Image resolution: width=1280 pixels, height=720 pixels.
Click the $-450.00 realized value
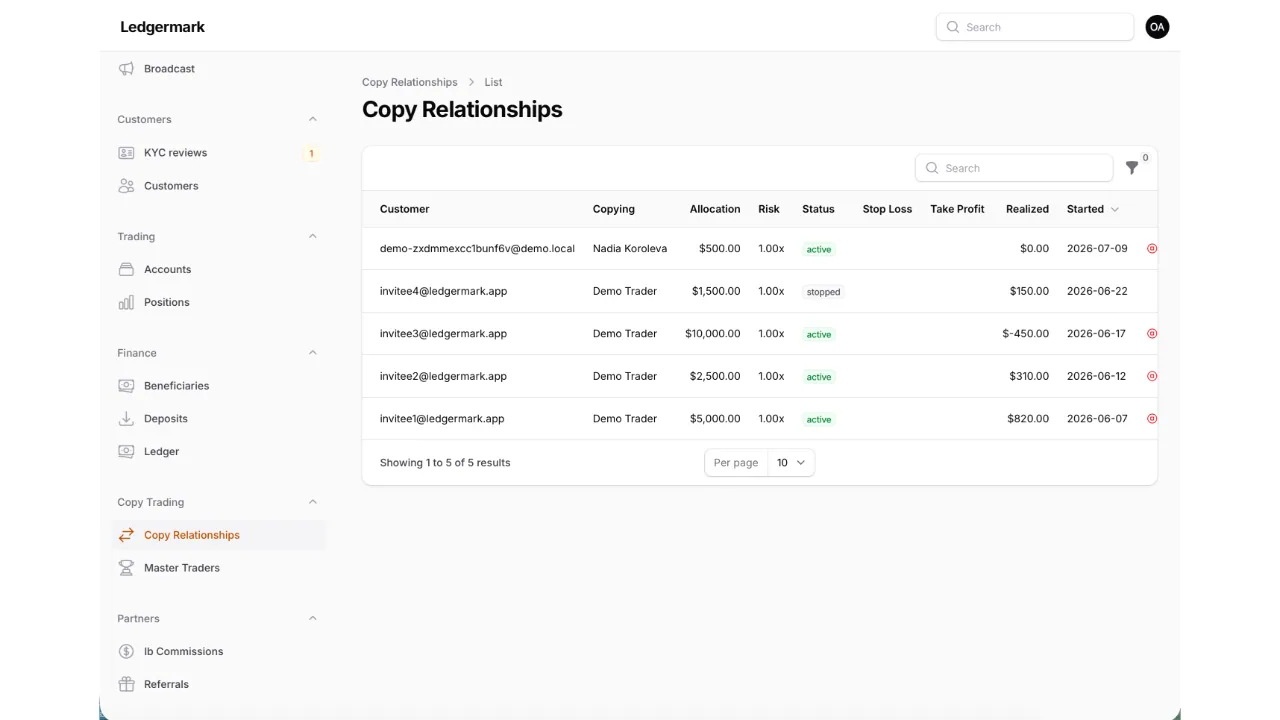coord(1026,333)
